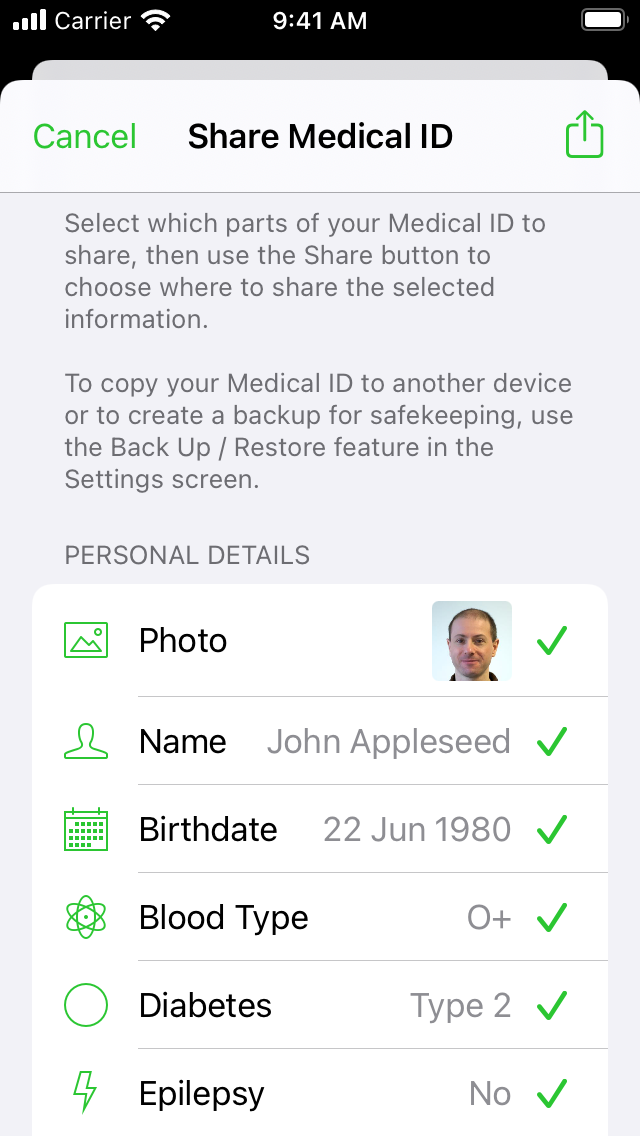Toggle the Epilepsy checkmark
This screenshot has height=1136, width=640.
tap(552, 1093)
